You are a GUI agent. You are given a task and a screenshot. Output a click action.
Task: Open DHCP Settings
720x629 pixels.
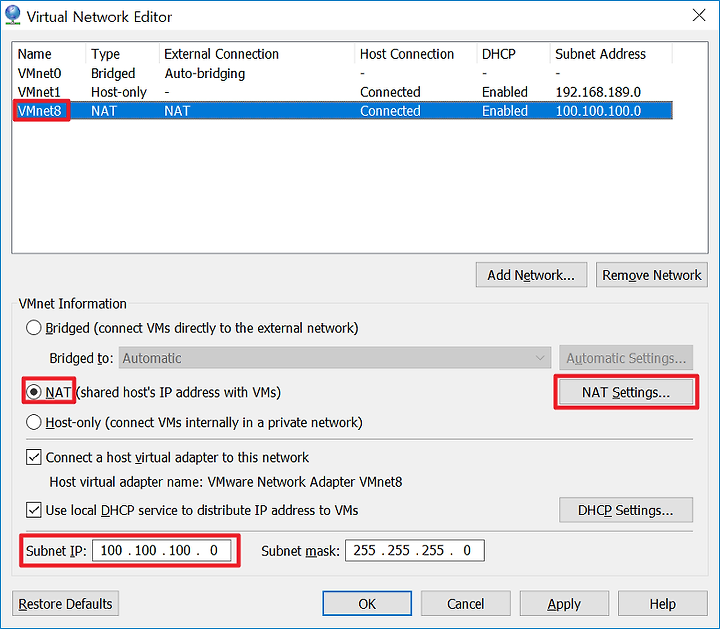pos(626,510)
